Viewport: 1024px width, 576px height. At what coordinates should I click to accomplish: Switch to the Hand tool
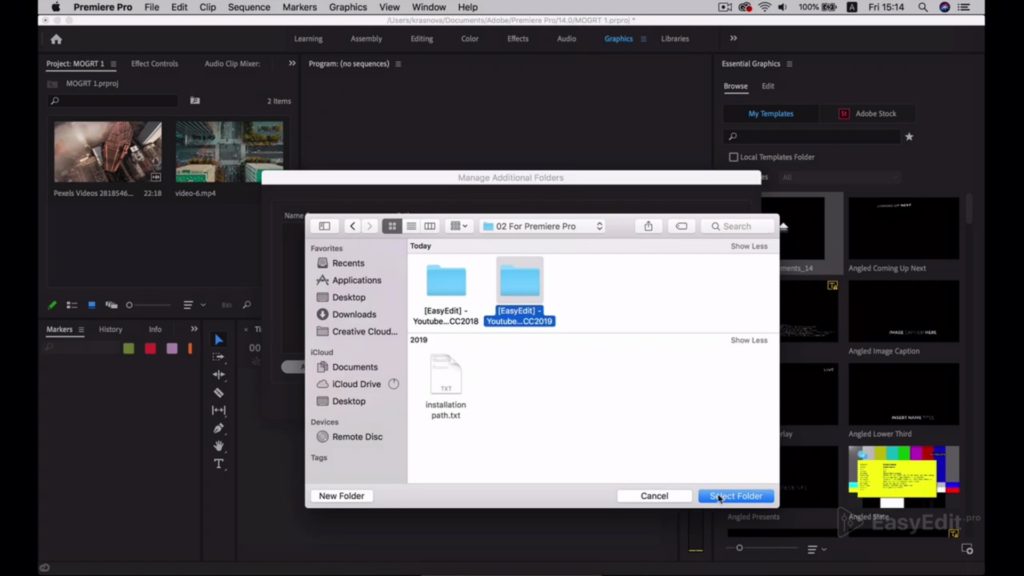(219, 446)
